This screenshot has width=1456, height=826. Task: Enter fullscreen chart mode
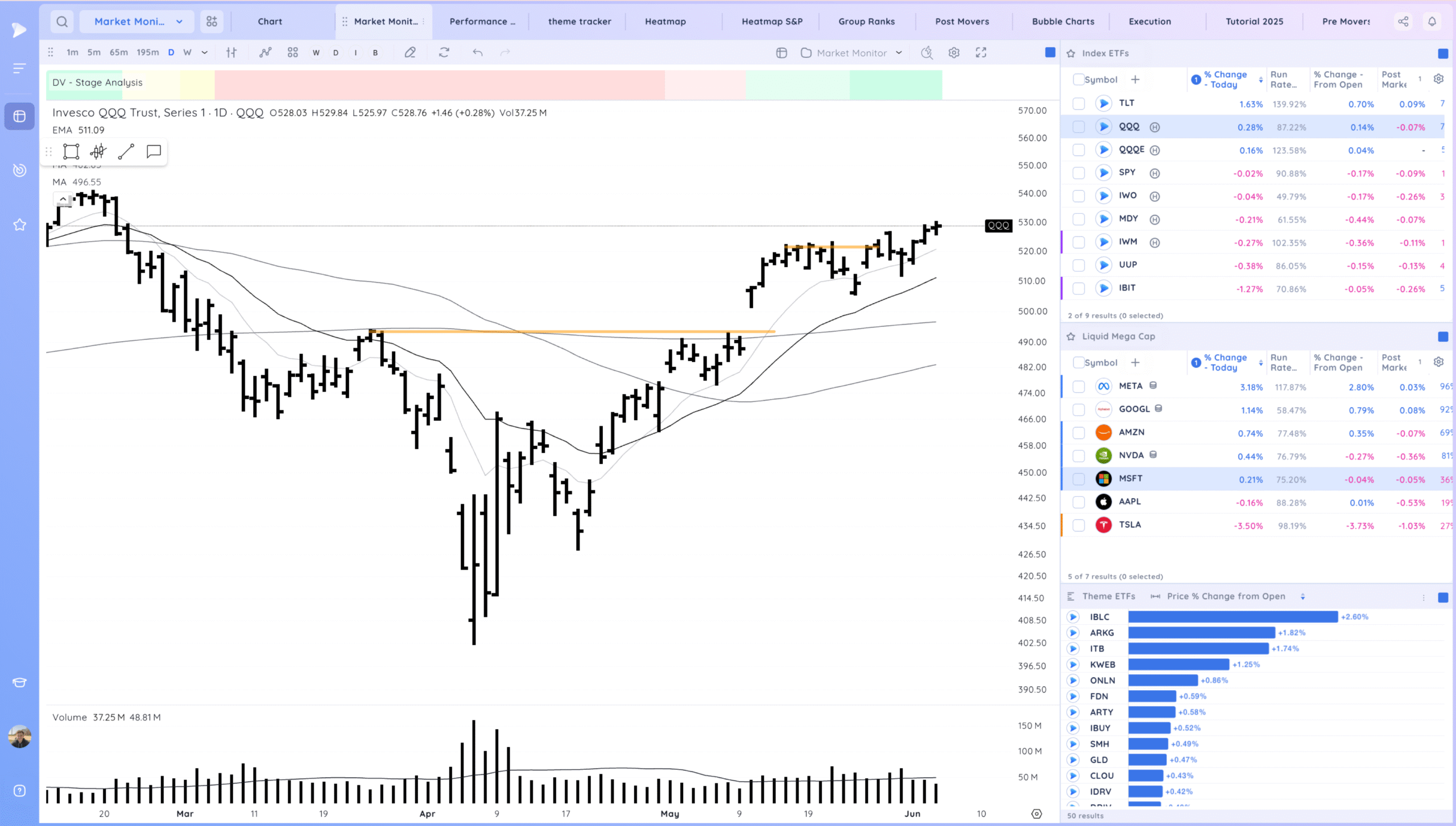[981, 53]
